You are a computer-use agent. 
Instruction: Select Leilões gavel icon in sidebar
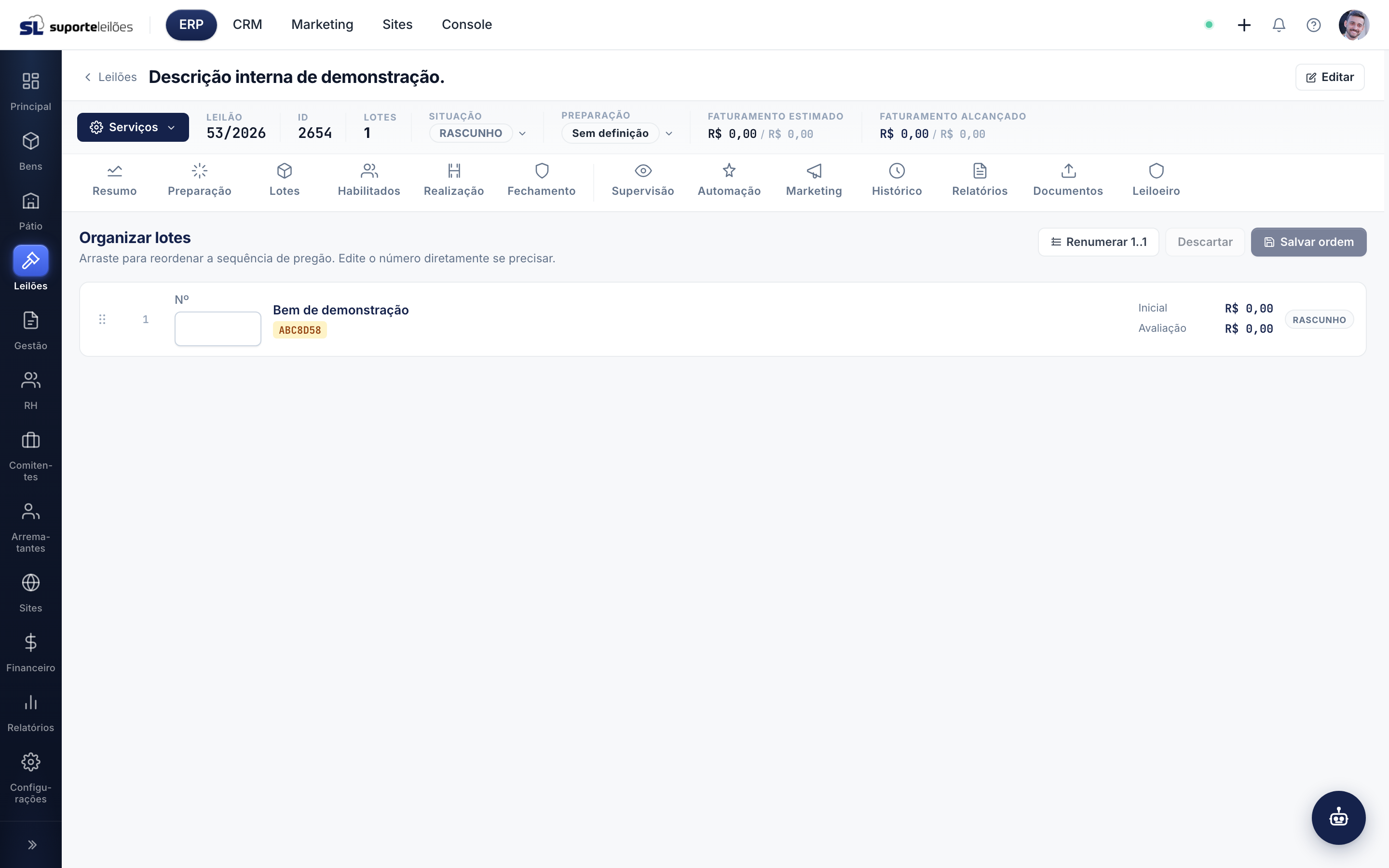(x=30, y=260)
